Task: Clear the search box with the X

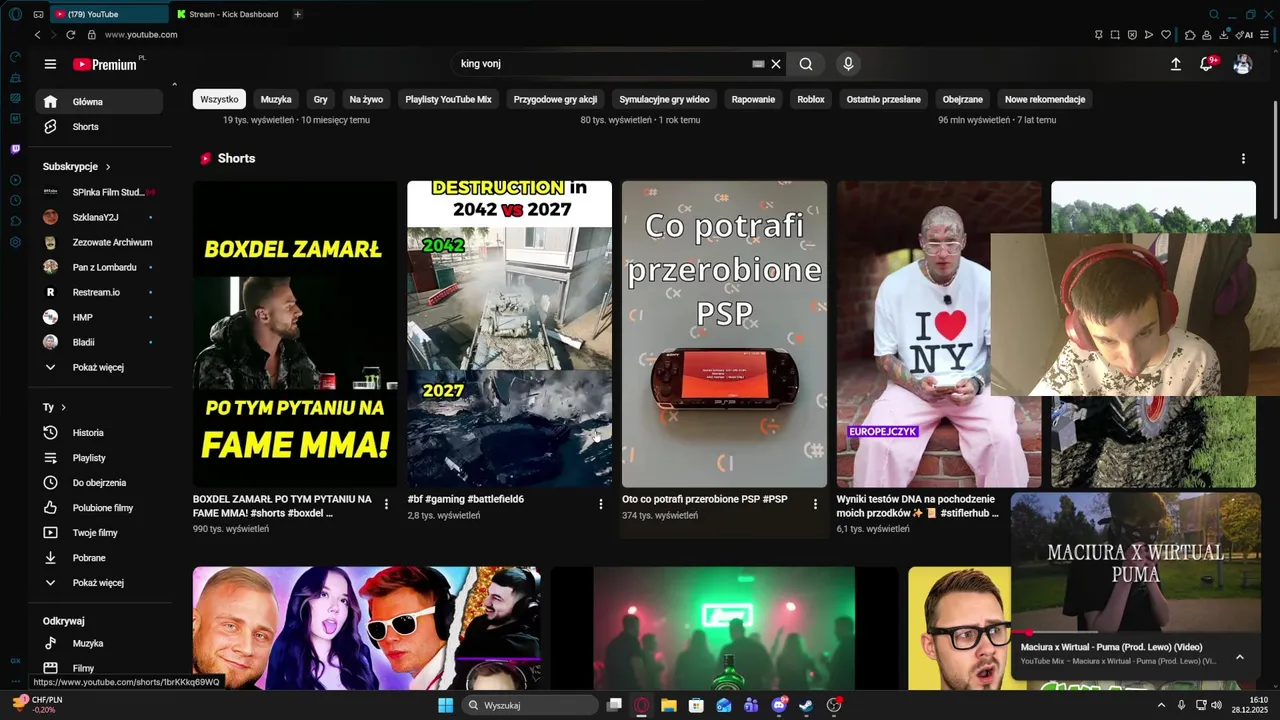Action: click(776, 64)
